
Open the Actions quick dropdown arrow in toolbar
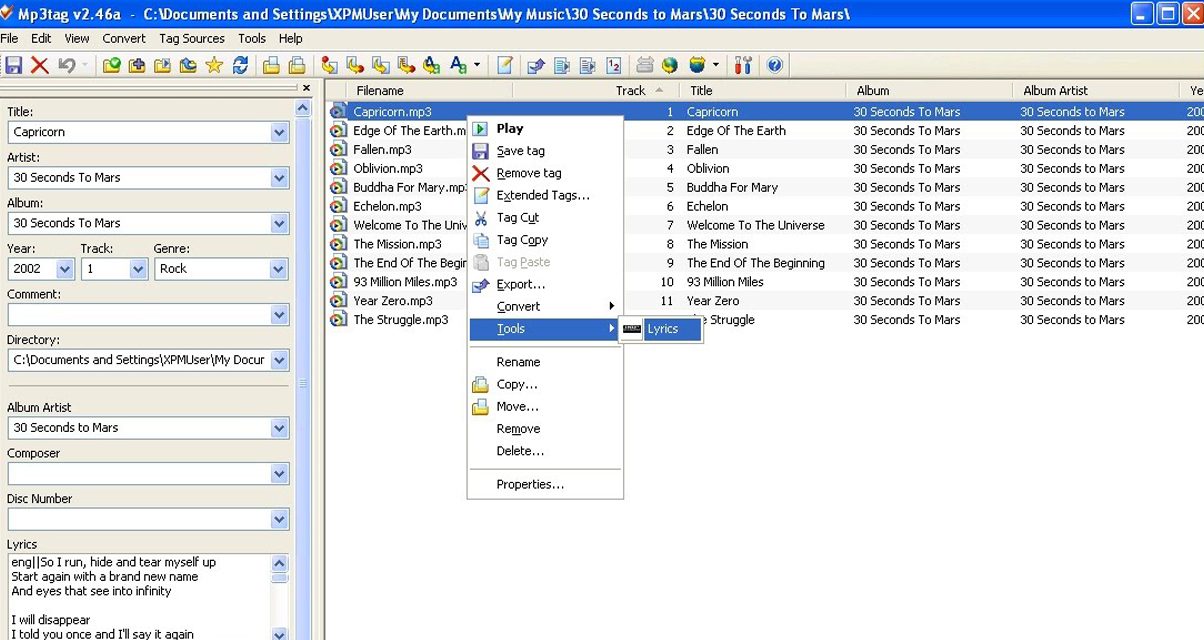[477, 65]
